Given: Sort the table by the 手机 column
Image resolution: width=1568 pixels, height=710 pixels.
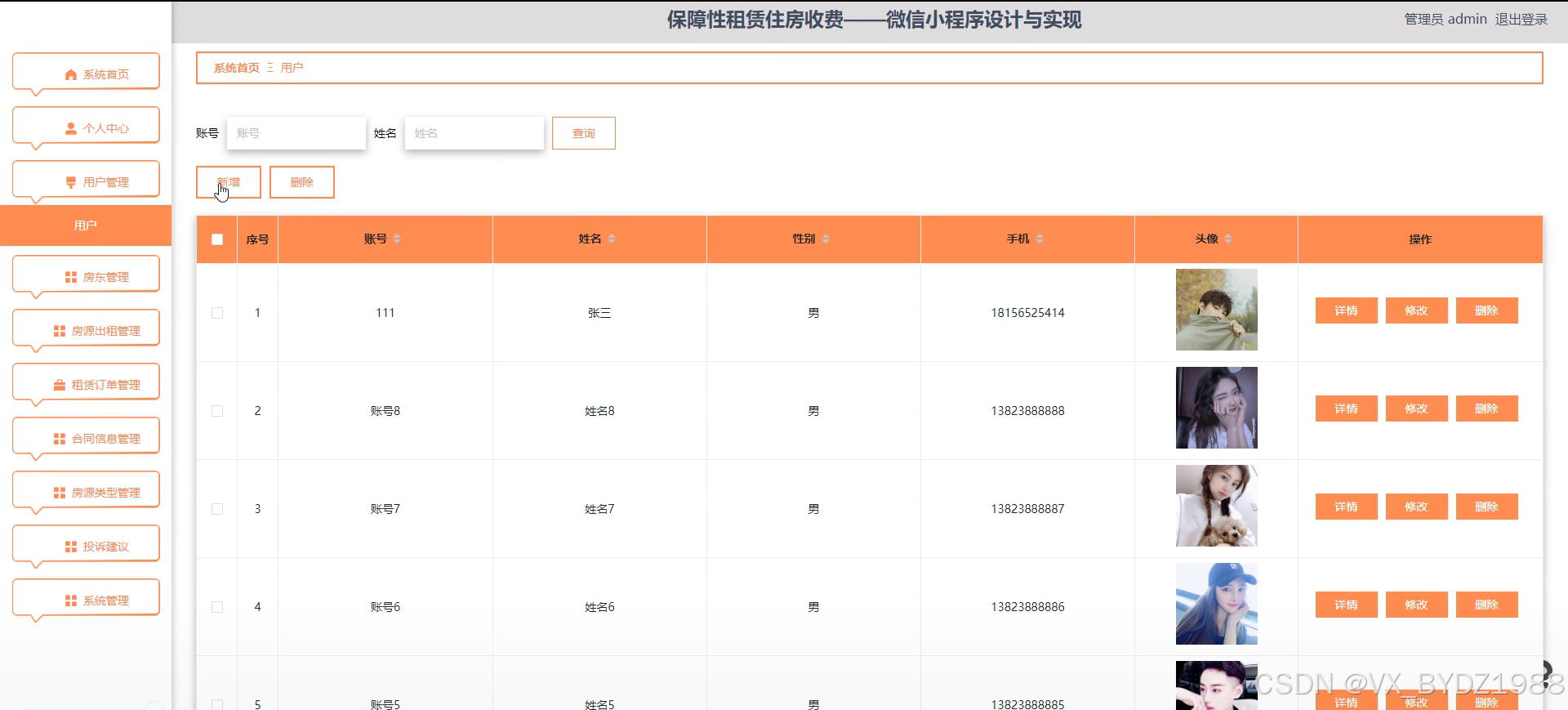Looking at the screenshot, I should click(1040, 239).
